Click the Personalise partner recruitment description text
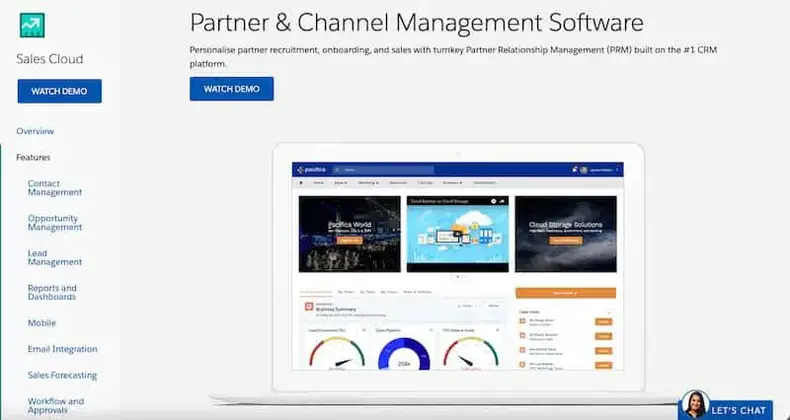Viewport: 790px width, 420px height. [x=453, y=57]
